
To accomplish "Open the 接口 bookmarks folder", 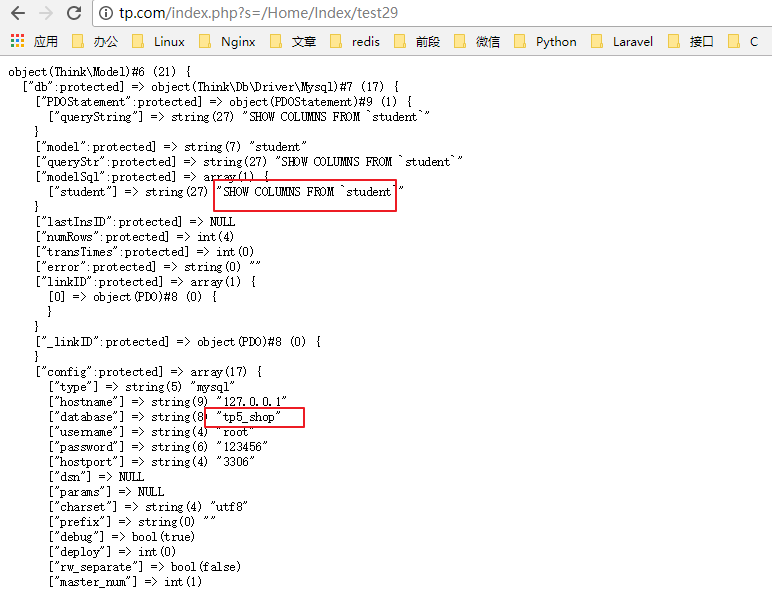I will point(691,41).
